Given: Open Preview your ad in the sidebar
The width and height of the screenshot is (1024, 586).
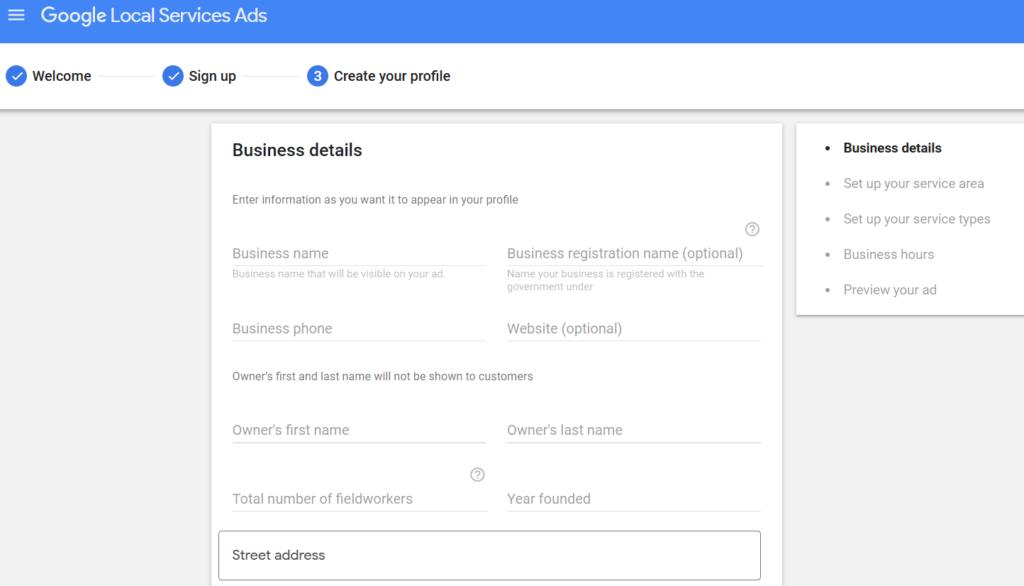Looking at the screenshot, I should pyautogui.click(x=889, y=289).
